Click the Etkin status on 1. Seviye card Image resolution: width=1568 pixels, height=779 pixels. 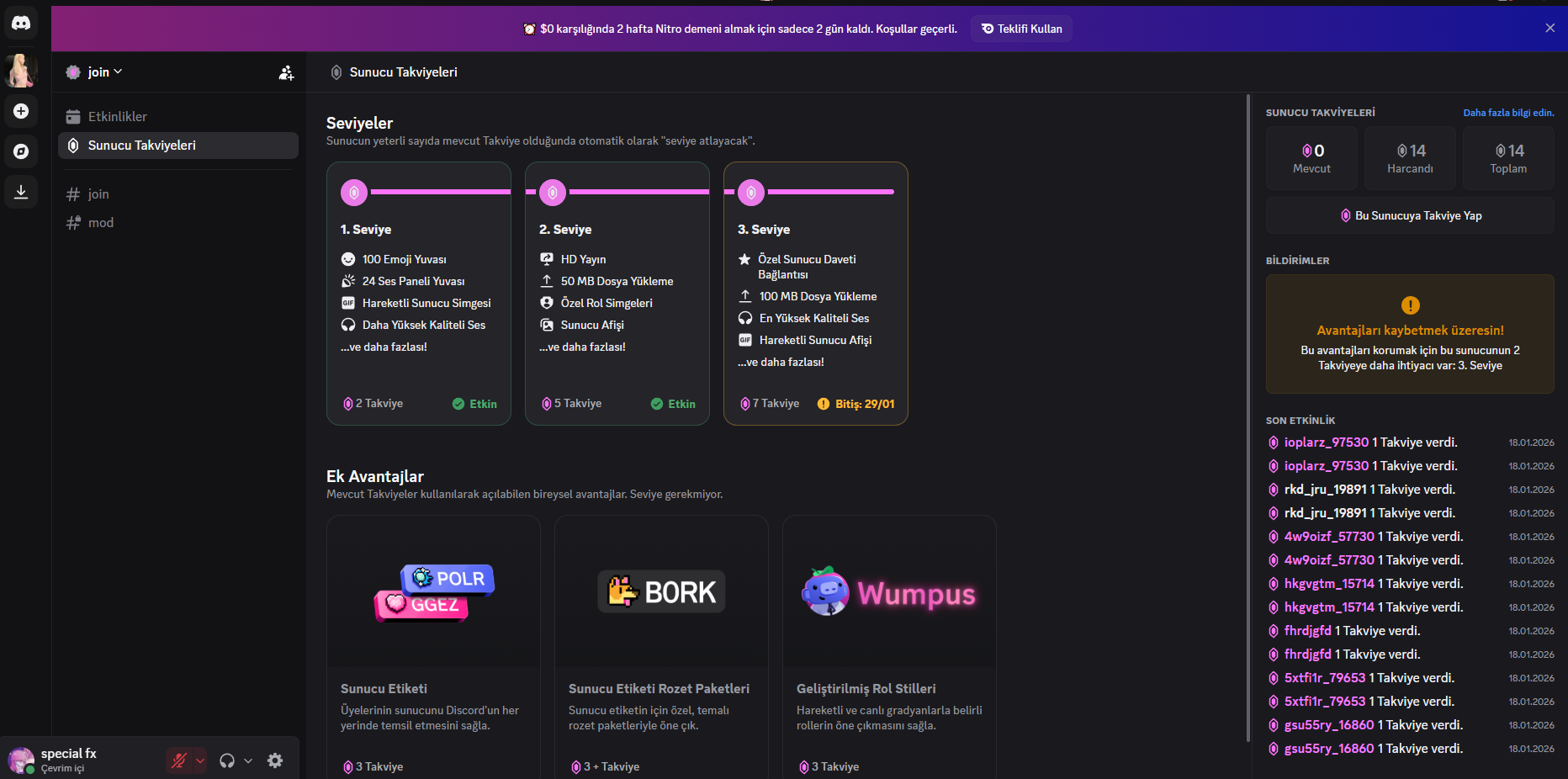click(474, 404)
